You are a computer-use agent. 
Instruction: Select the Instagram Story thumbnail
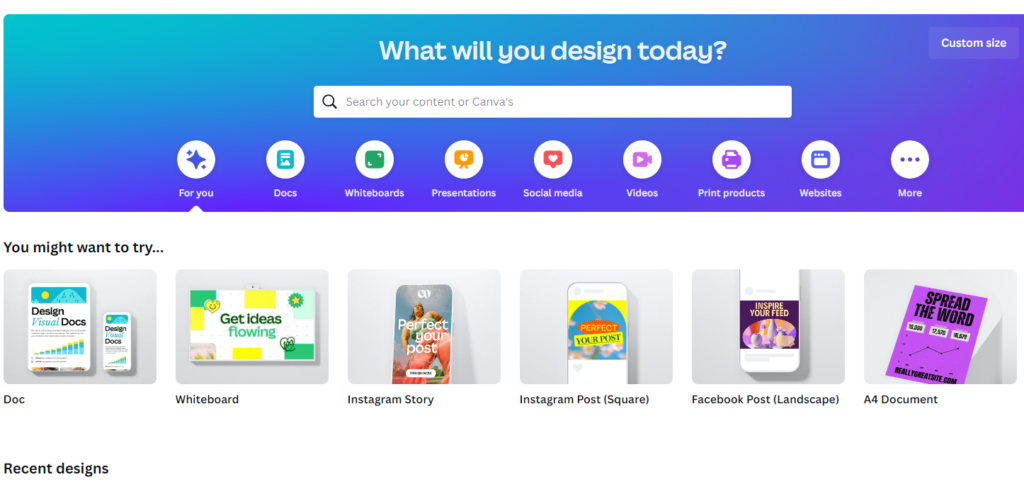coord(424,327)
